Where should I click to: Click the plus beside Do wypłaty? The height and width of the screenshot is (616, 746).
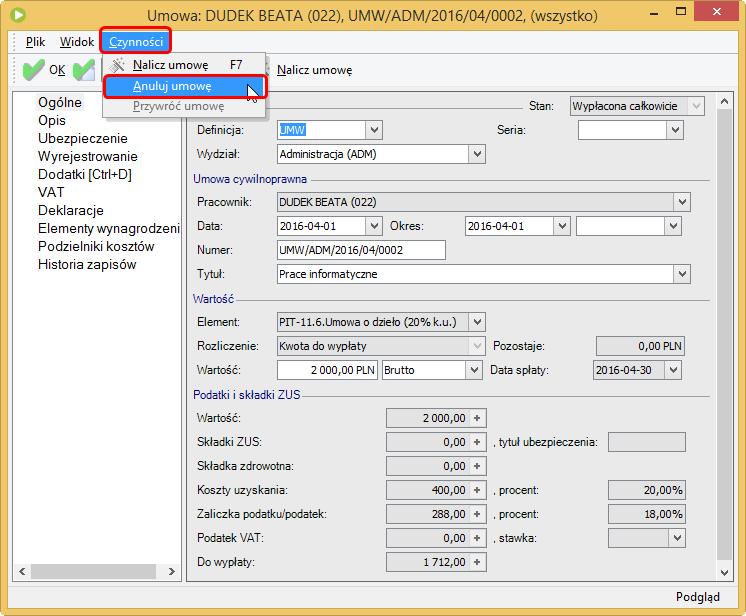coord(477,562)
